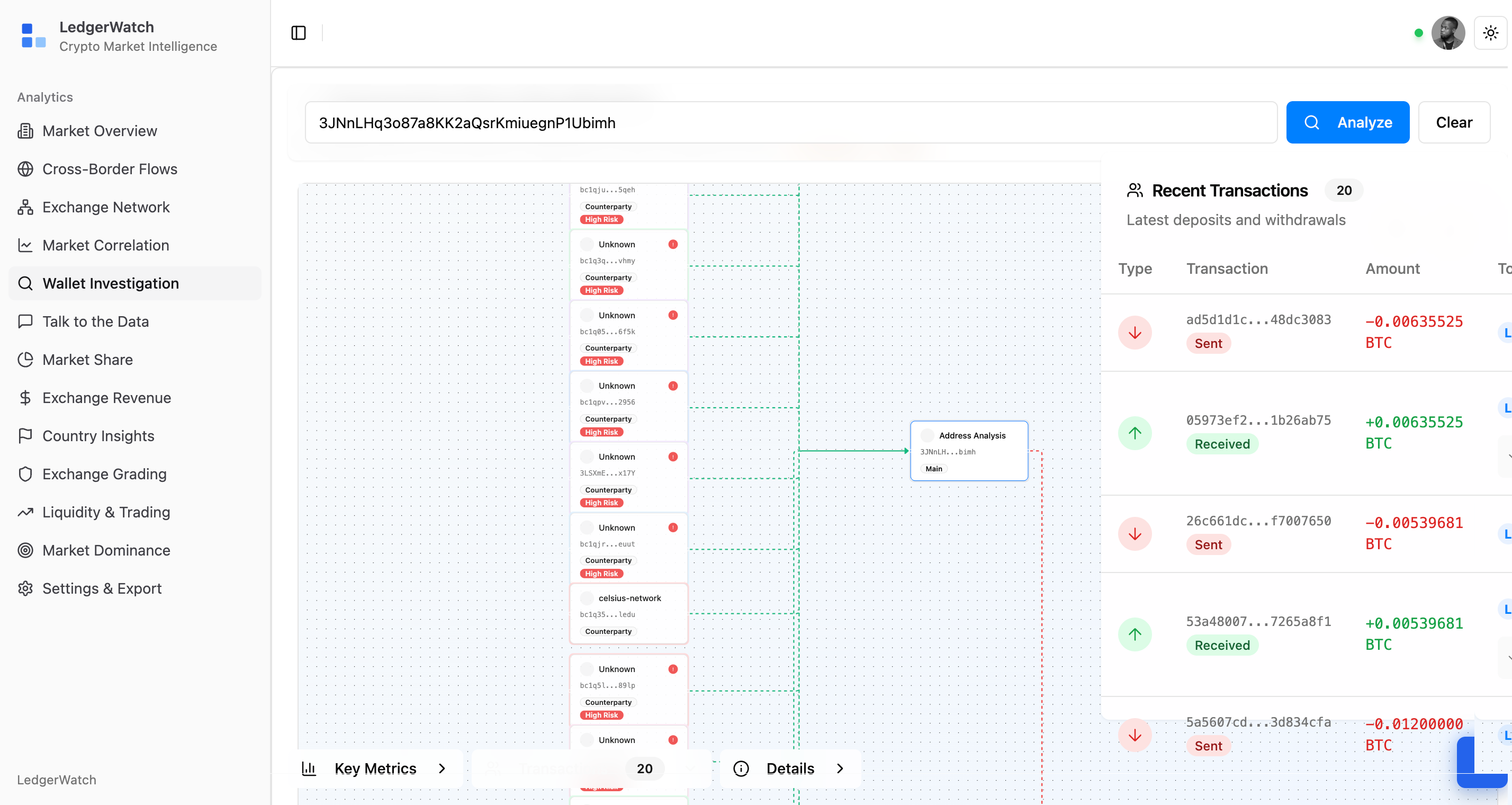Expand the Details panel chevron
Viewport: 1512px width, 805px height.
pos(840,768)
